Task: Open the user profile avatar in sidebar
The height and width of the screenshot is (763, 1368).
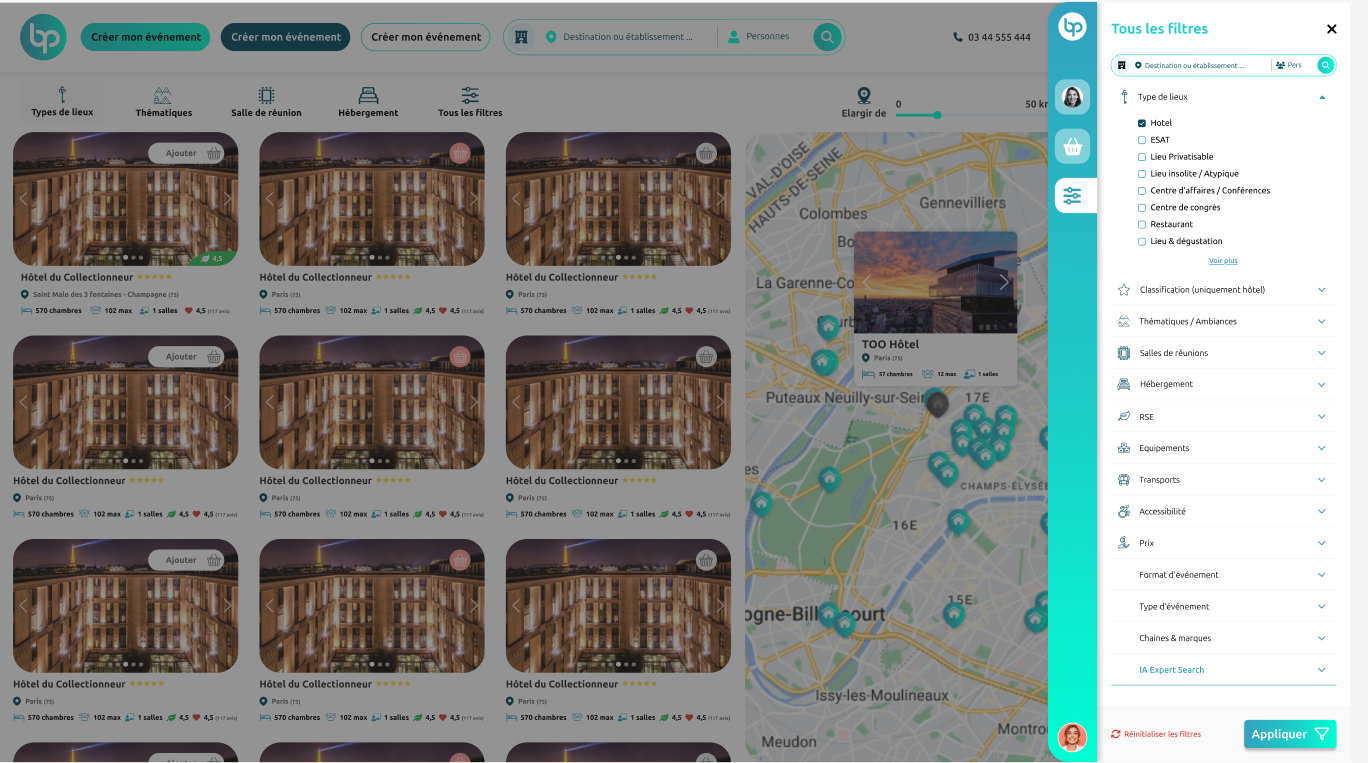Action: 1072,97
